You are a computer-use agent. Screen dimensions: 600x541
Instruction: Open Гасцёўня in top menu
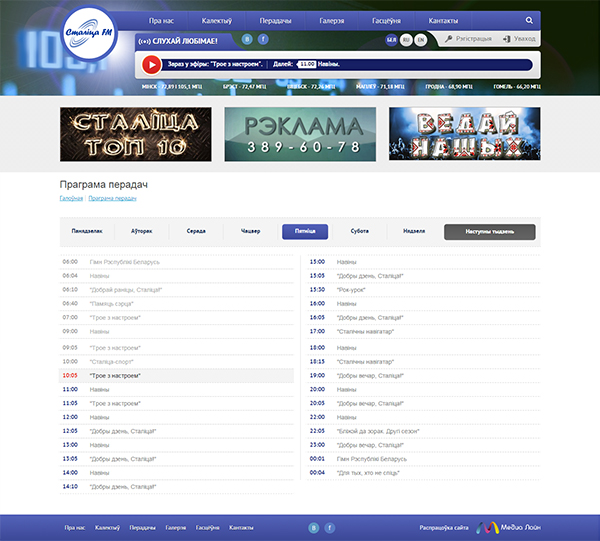[386, 21]
